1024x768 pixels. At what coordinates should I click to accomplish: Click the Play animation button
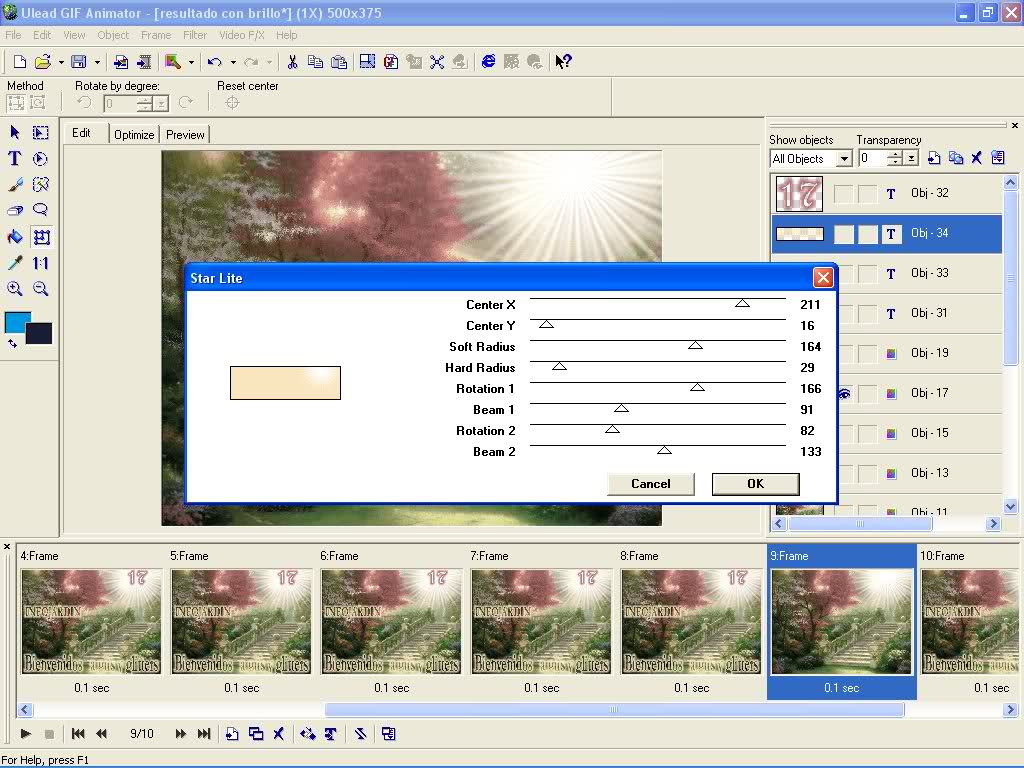25,734
